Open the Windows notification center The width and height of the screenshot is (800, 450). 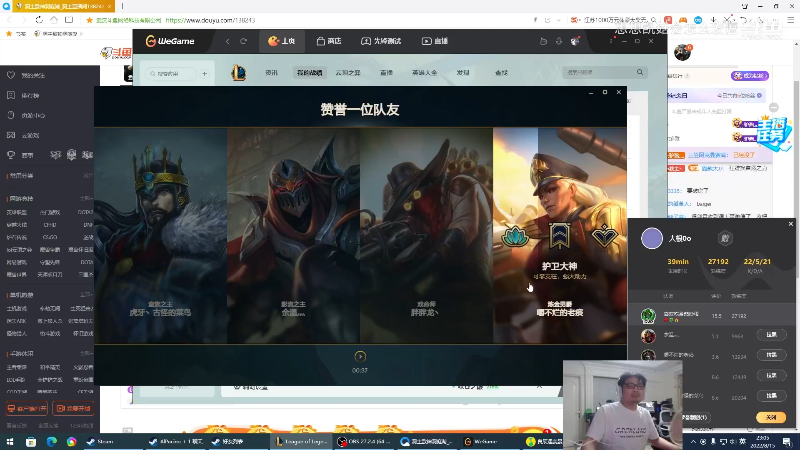(788, 441)
